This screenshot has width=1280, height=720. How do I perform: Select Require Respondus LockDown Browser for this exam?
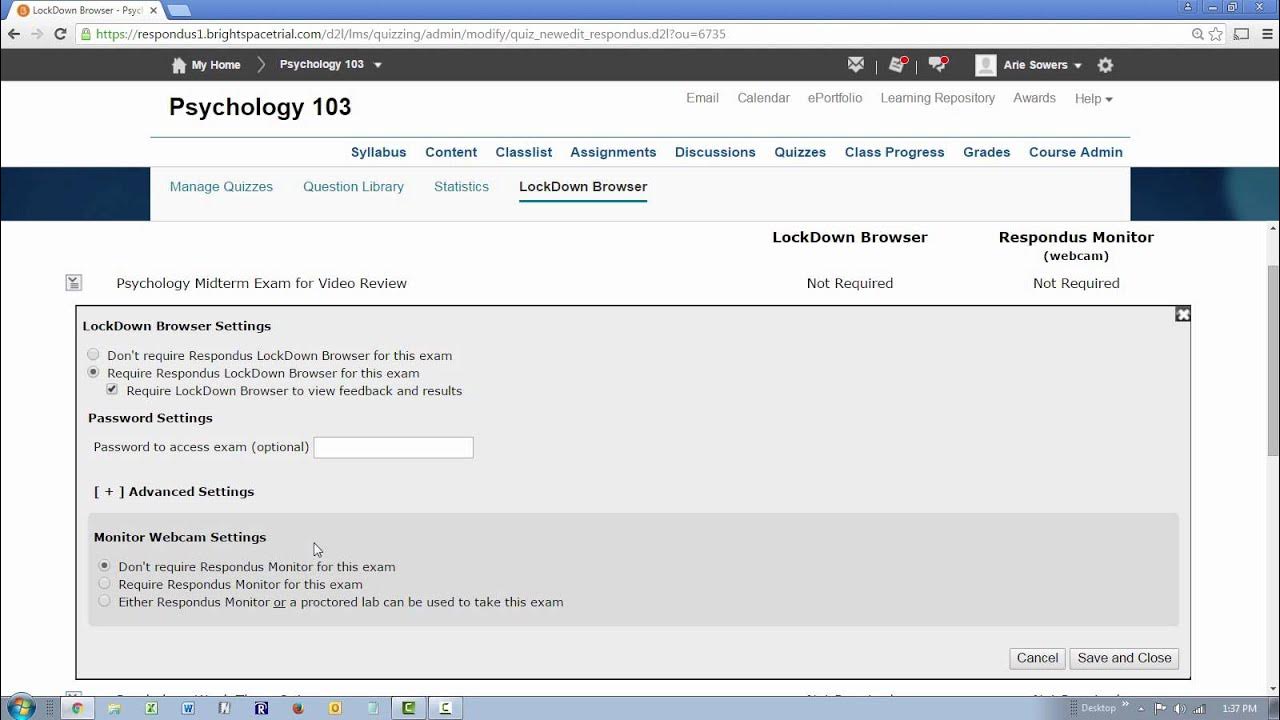(93, 372)
